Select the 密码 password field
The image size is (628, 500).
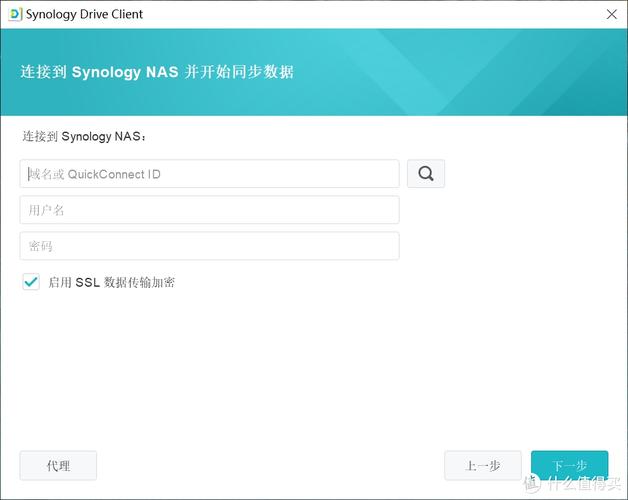coord(209,246)
